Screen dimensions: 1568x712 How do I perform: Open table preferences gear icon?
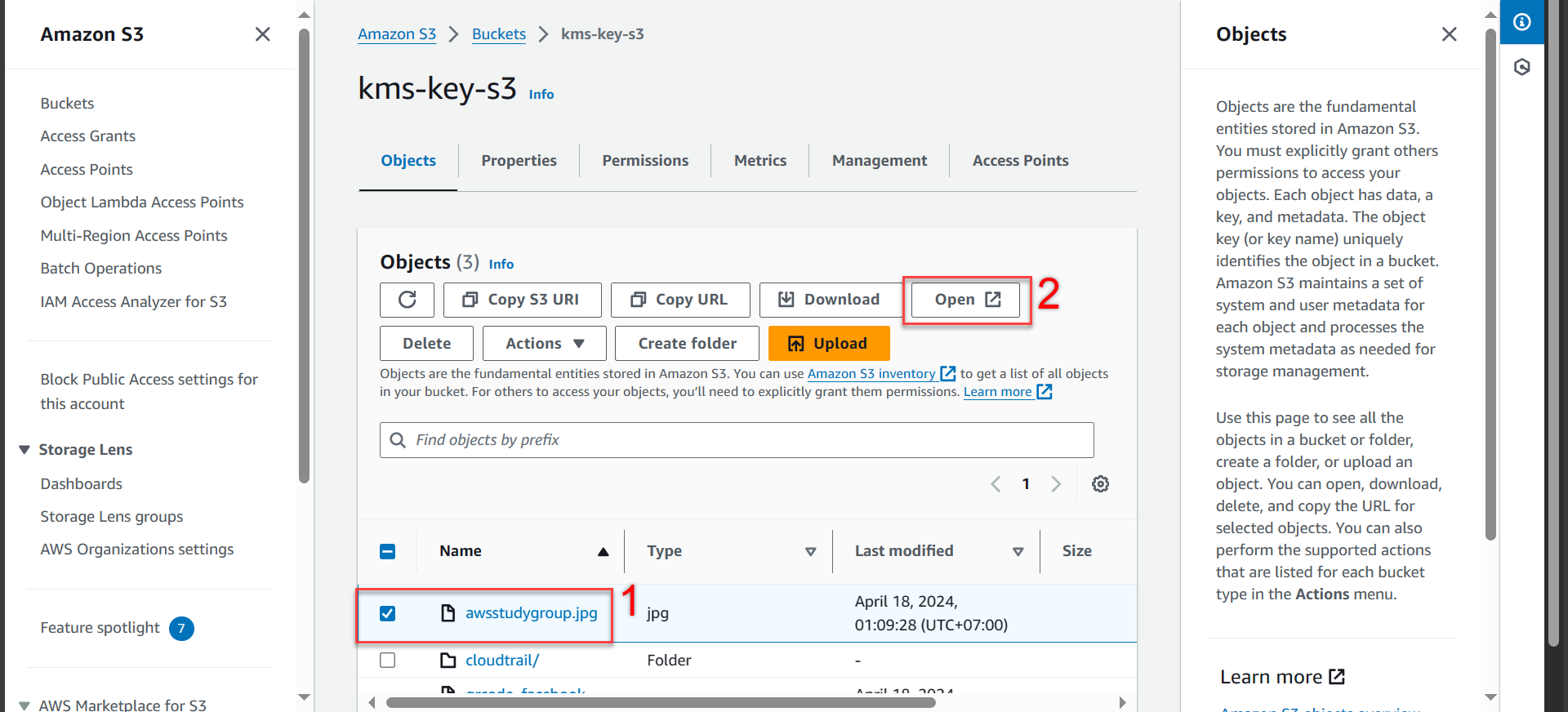[1100, 484]
